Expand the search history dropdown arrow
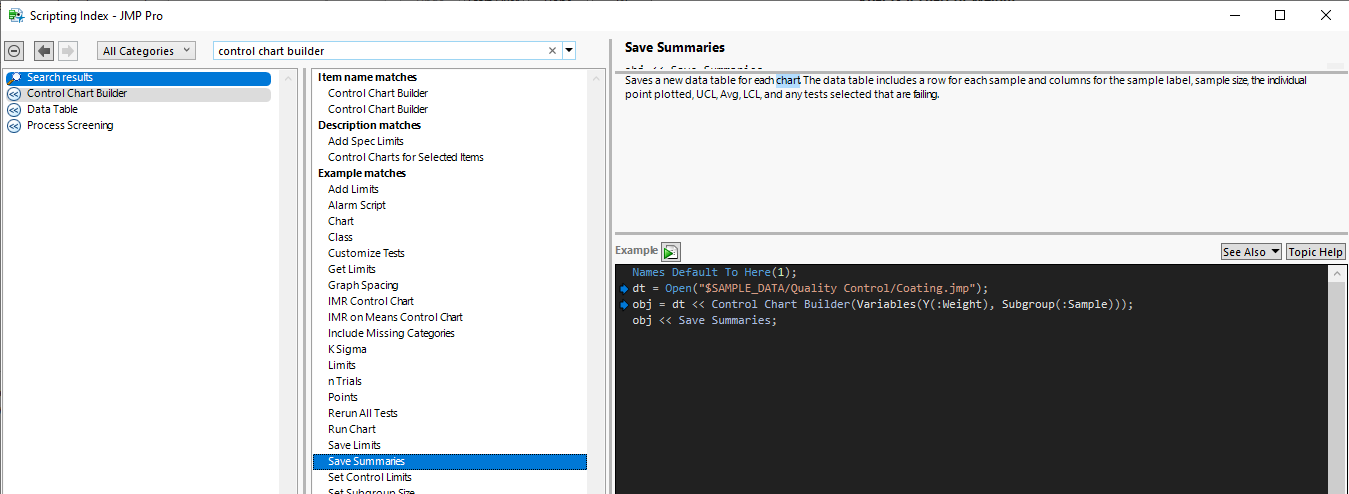Viewport: 1349px width, 494px height. 569,51
